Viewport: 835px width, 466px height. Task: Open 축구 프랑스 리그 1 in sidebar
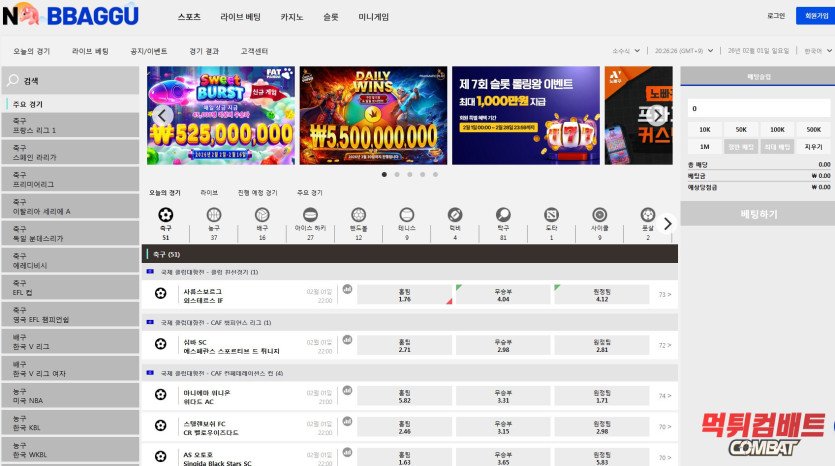[x=70, y=125]
